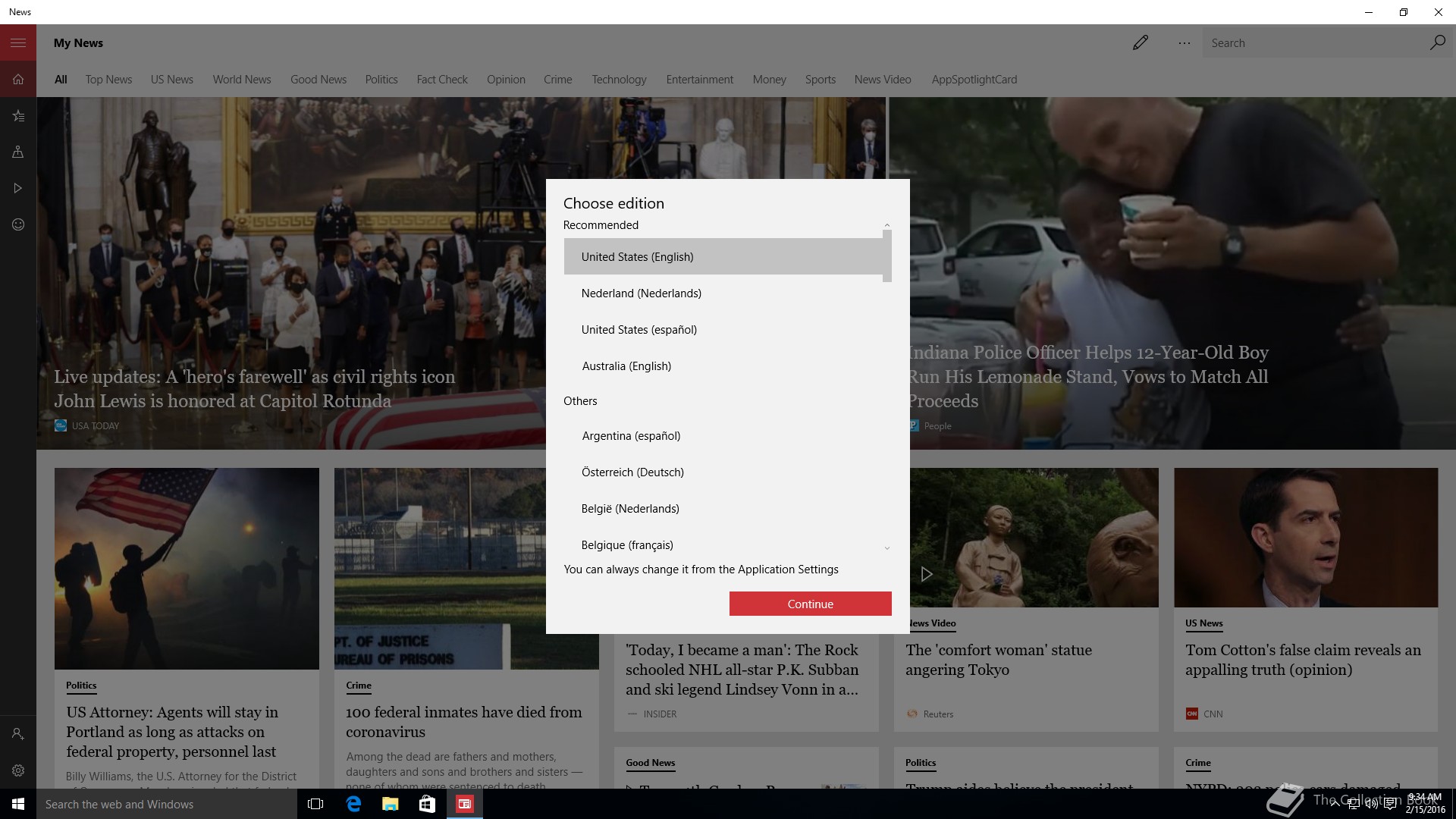Click the Good News category label
The image size is (1456, 819).
650,762
